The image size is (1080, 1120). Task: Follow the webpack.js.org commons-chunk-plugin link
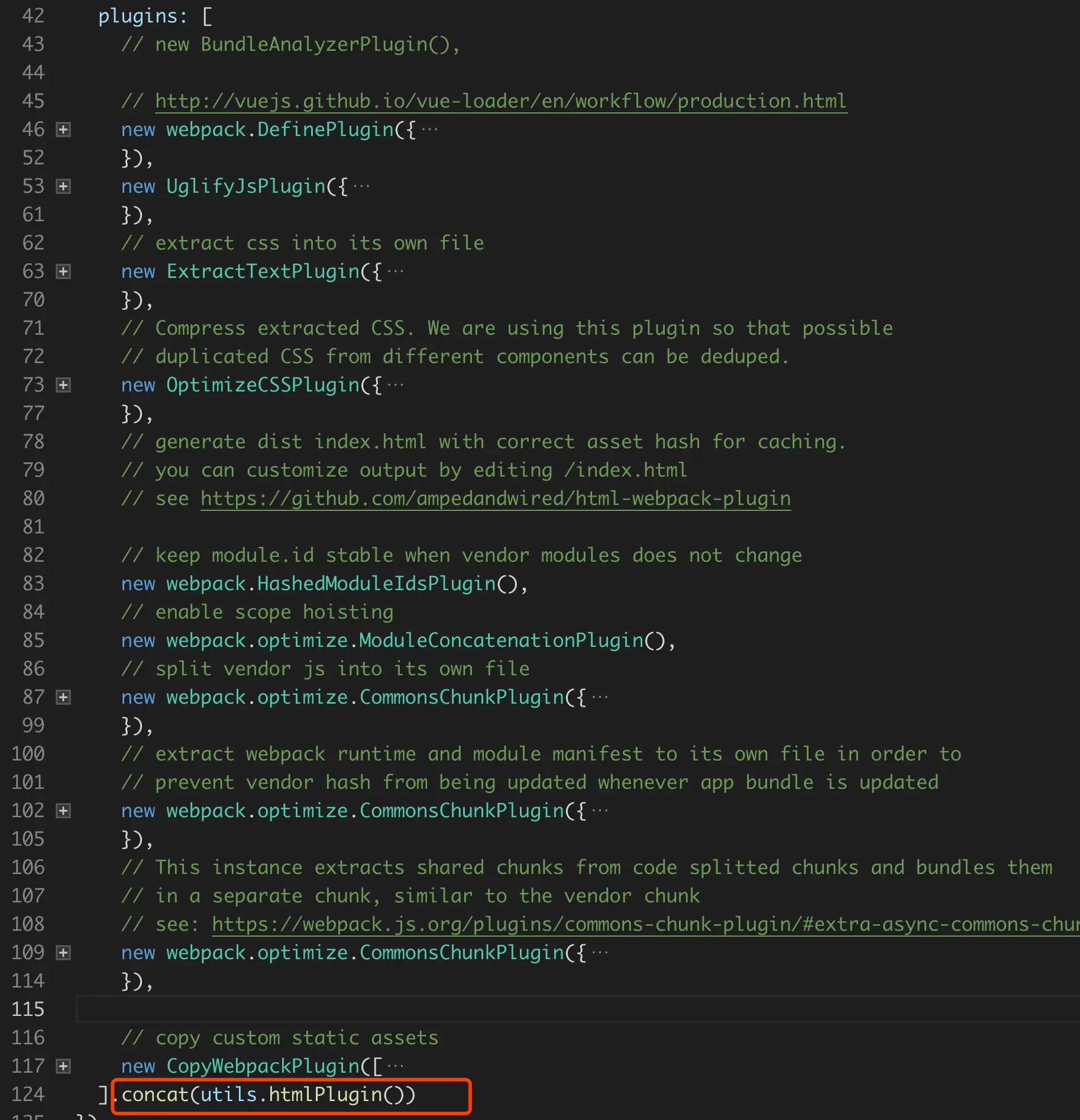(x=646, y=924)
